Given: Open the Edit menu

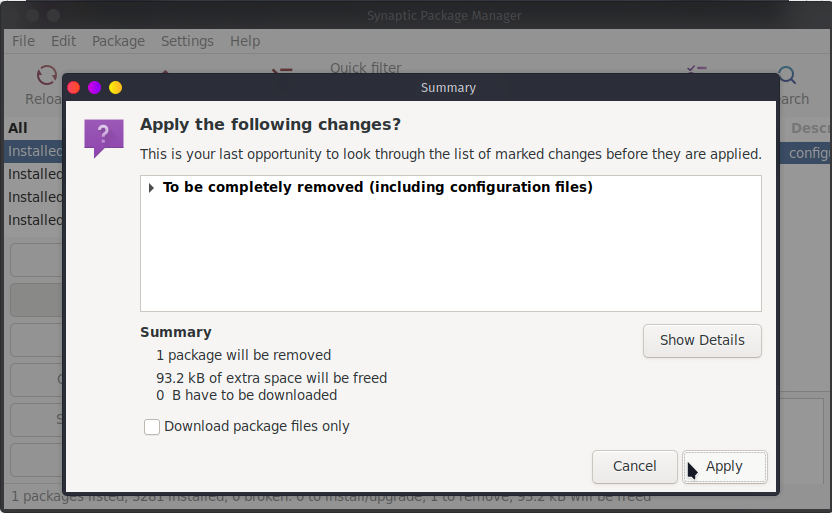Looking at the screenshot, I should pyautogui.click(x=63, y=41).
